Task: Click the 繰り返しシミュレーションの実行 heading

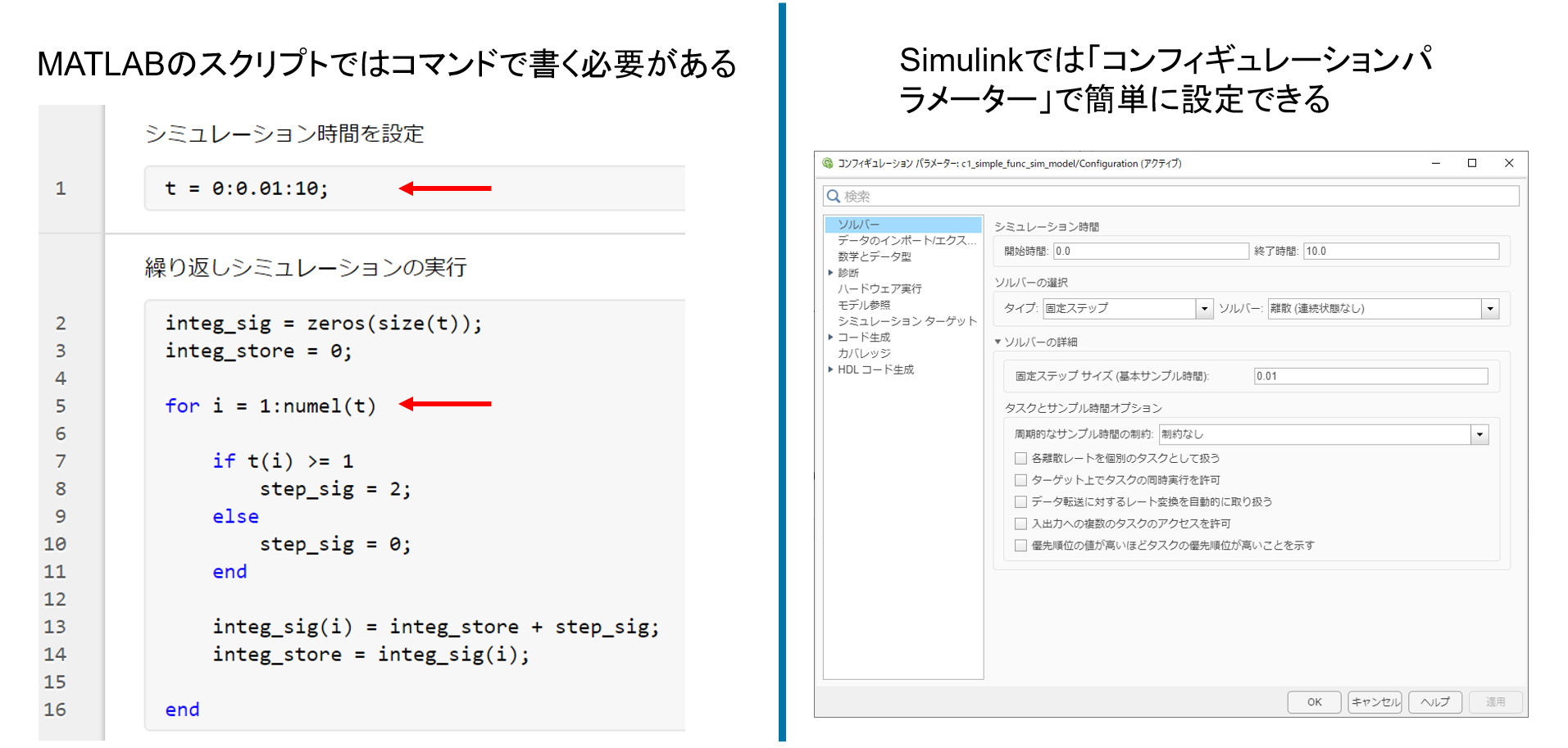Action: pyautogui.click(x=306, y=267)
